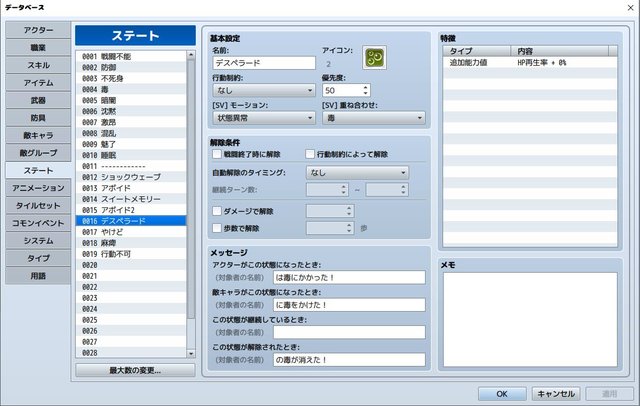Select the 敵キャラ tab

click(x=38, y=135)
